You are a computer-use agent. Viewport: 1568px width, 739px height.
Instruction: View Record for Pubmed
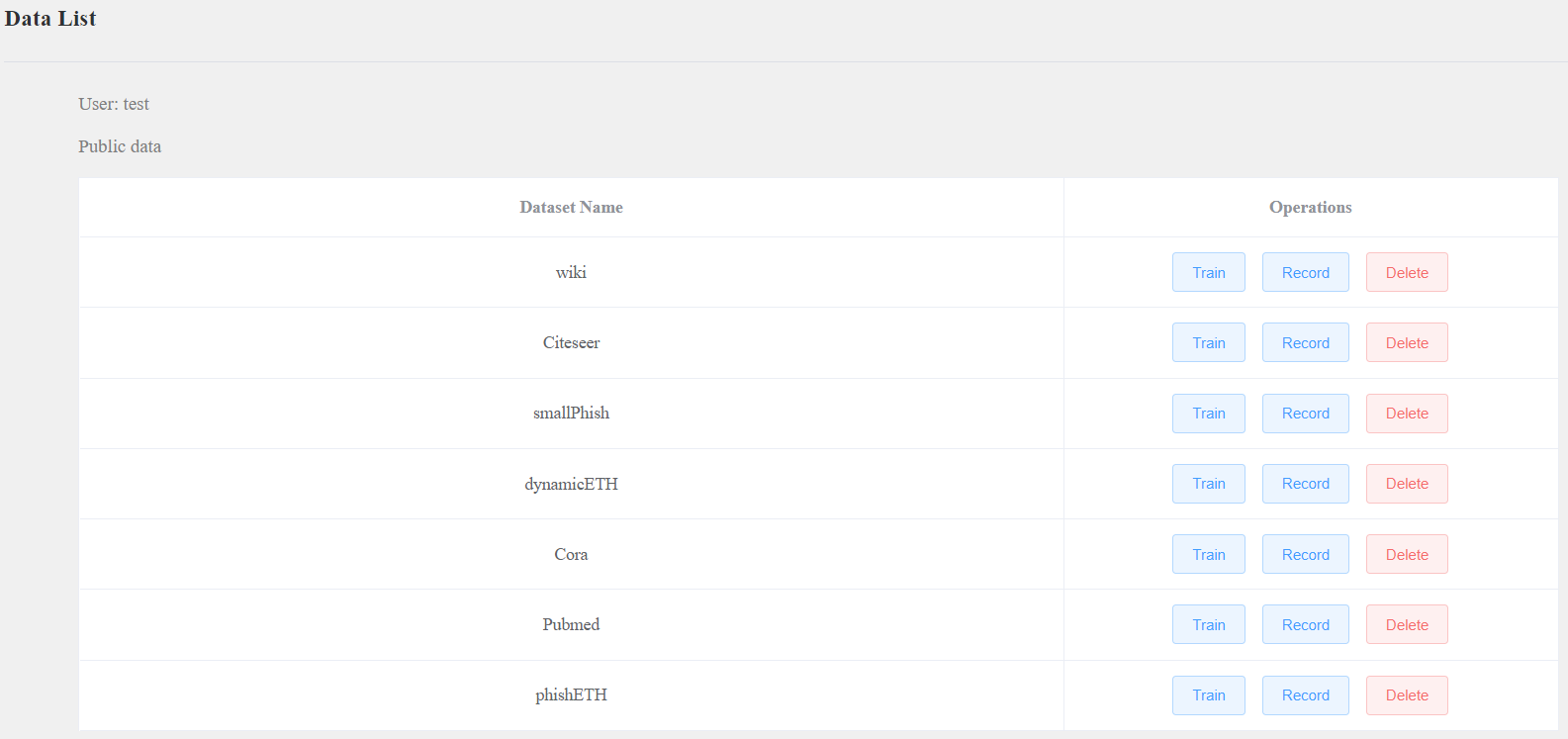1305,624
